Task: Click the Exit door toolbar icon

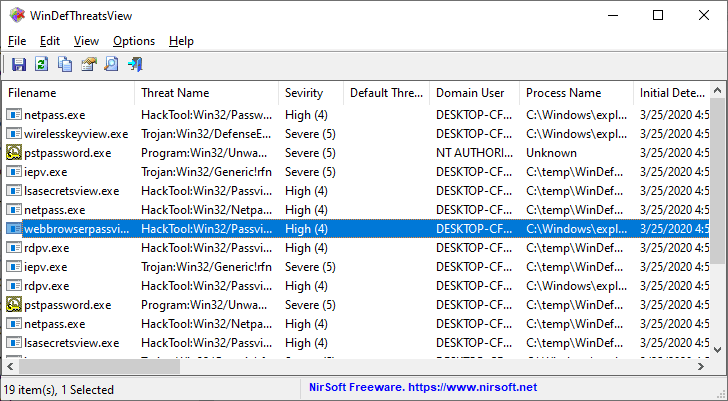Action: (134, 65)
